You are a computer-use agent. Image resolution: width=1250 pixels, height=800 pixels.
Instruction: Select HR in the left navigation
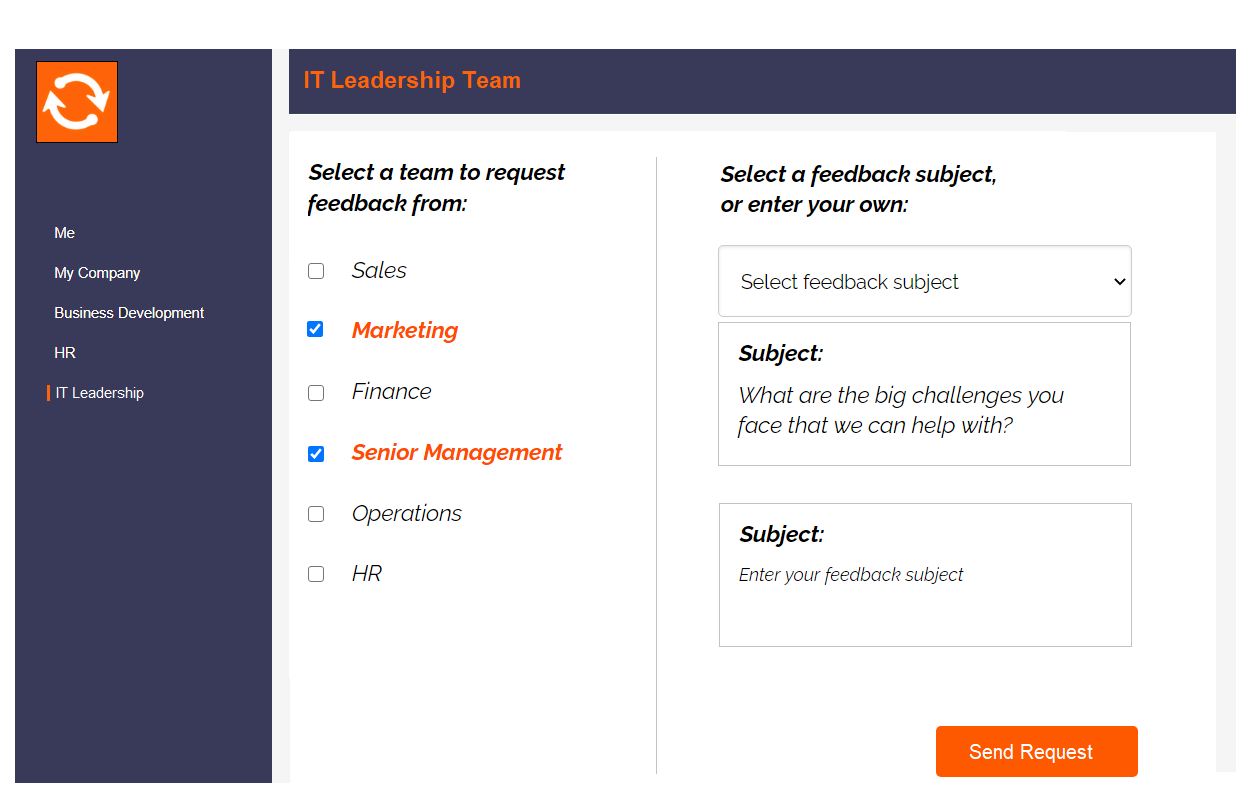point(65,353)
